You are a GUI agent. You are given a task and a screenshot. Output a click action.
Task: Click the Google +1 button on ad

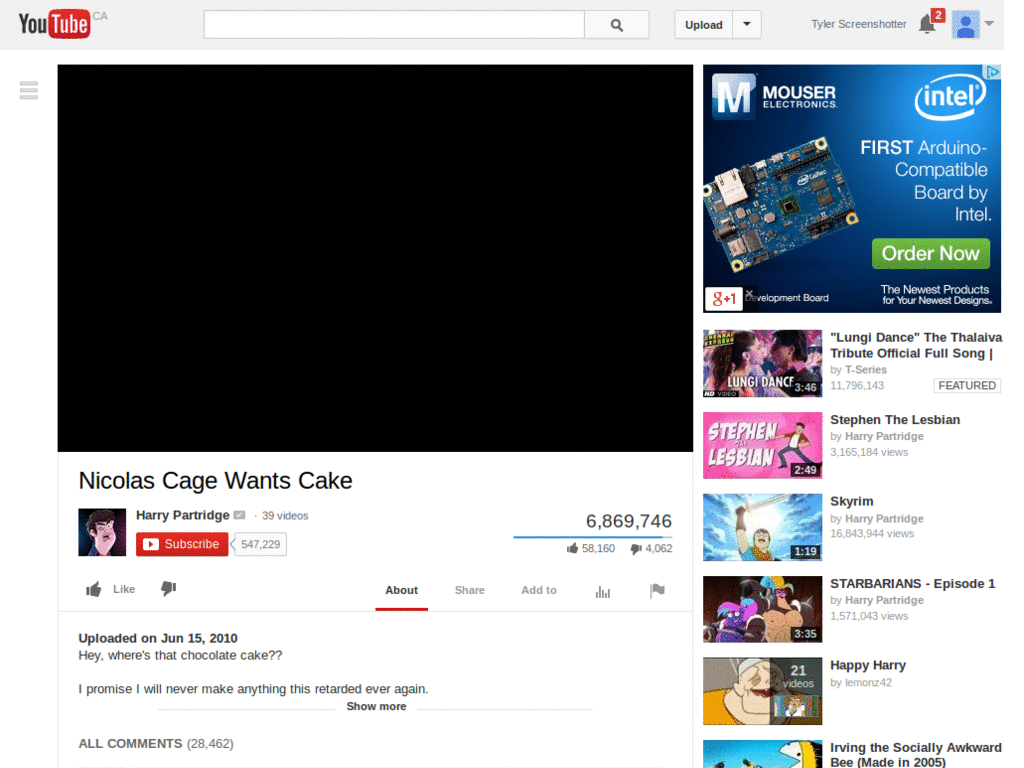click(x=724, y=299)
